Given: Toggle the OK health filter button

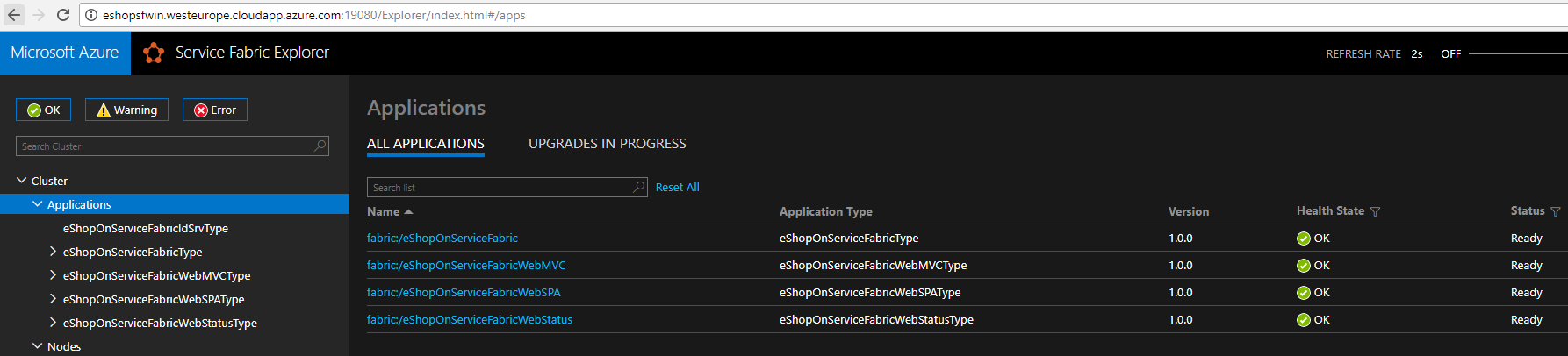Looking at the screenshot, I should 43,110.
